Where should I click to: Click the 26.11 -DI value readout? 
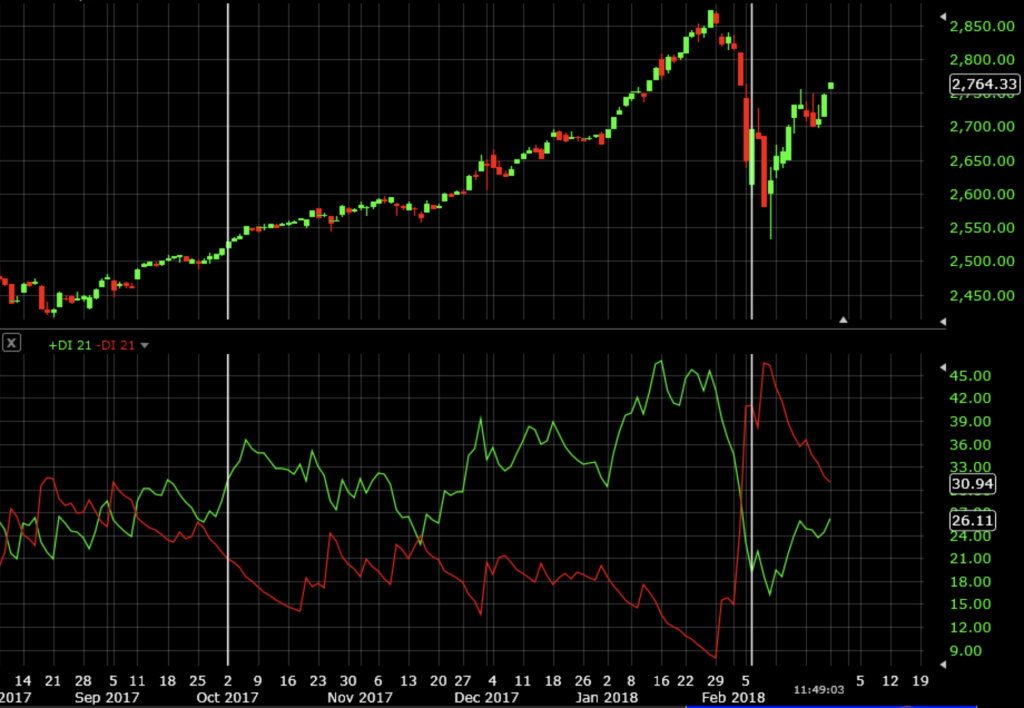click(971, 520)
